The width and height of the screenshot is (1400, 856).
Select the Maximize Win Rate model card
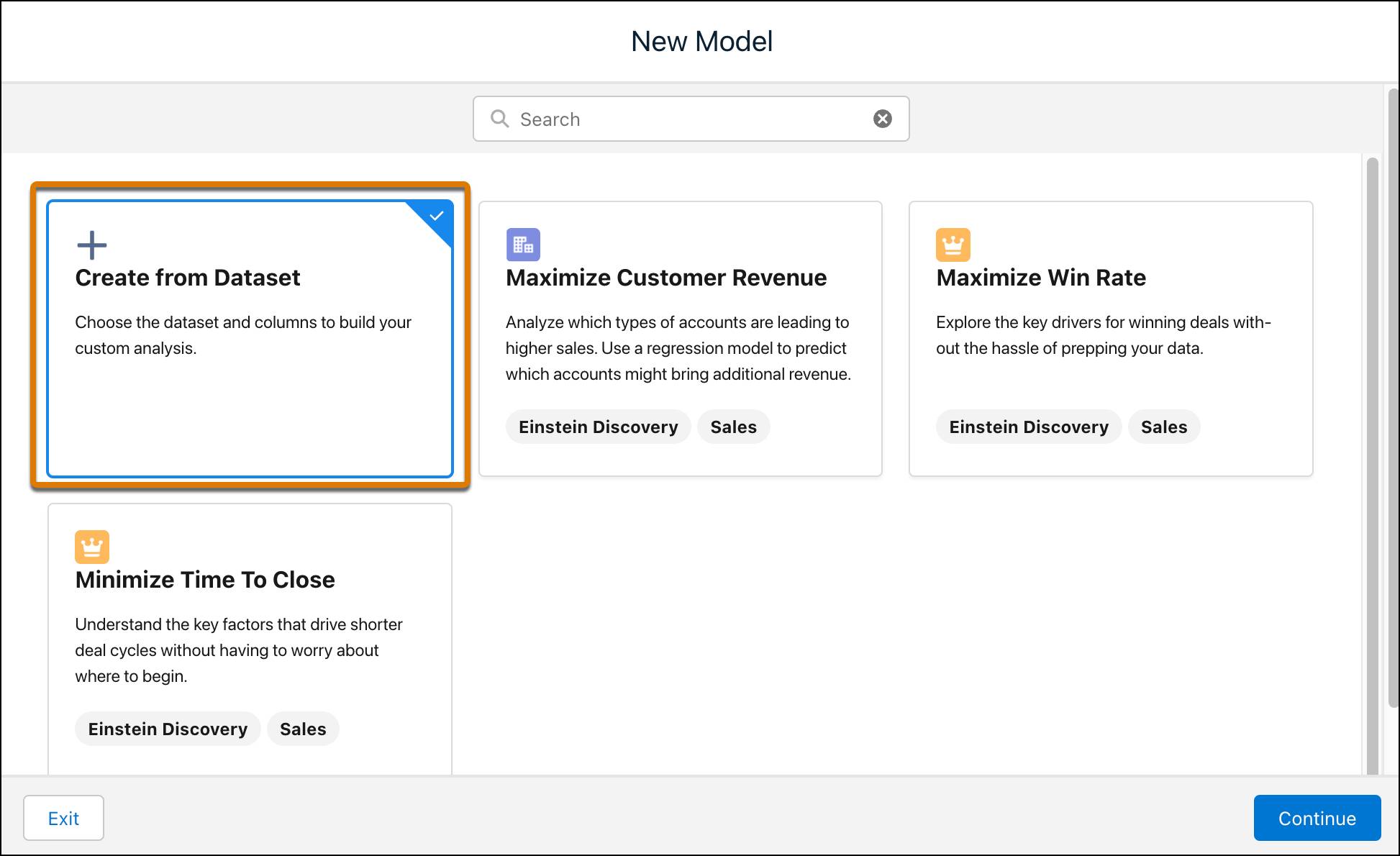1112,340
